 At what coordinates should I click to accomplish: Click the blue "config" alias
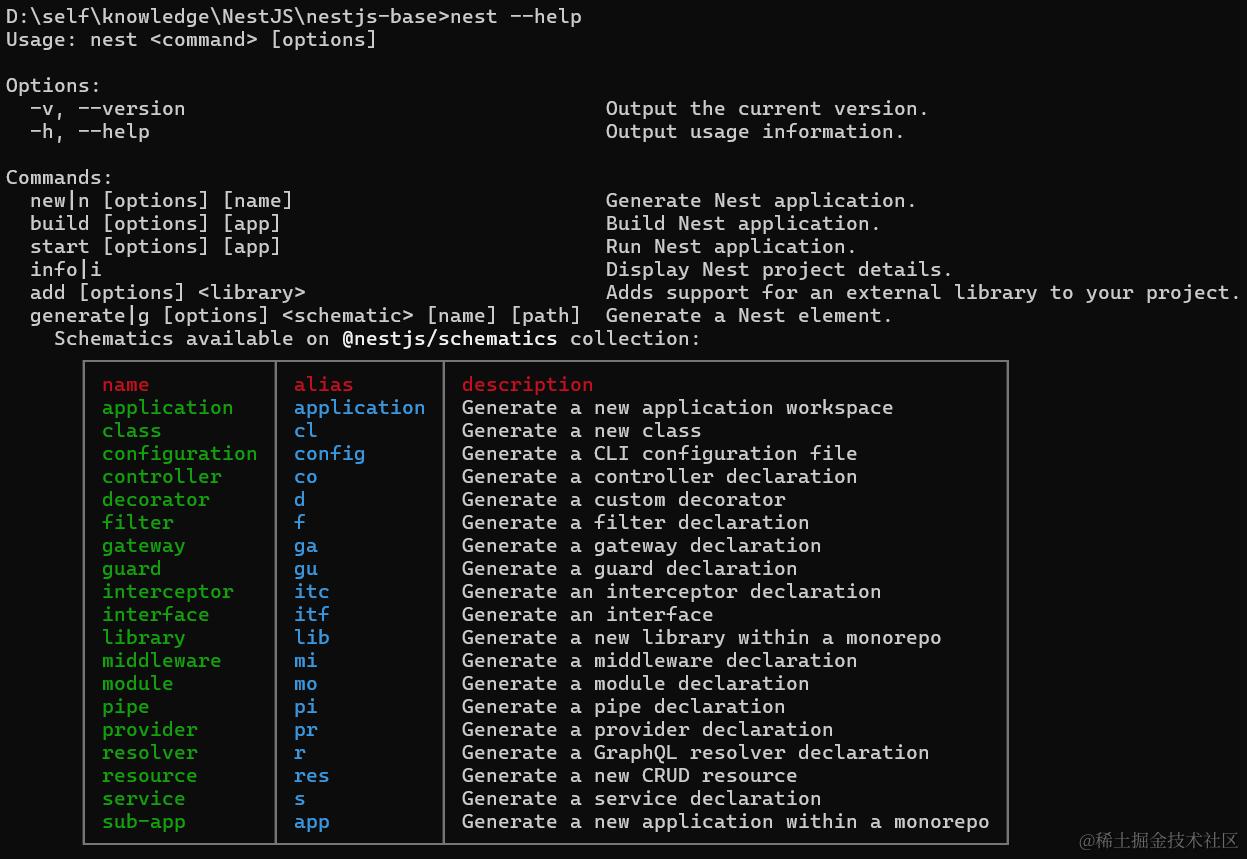pyautogui.click(x=329, y=453)
